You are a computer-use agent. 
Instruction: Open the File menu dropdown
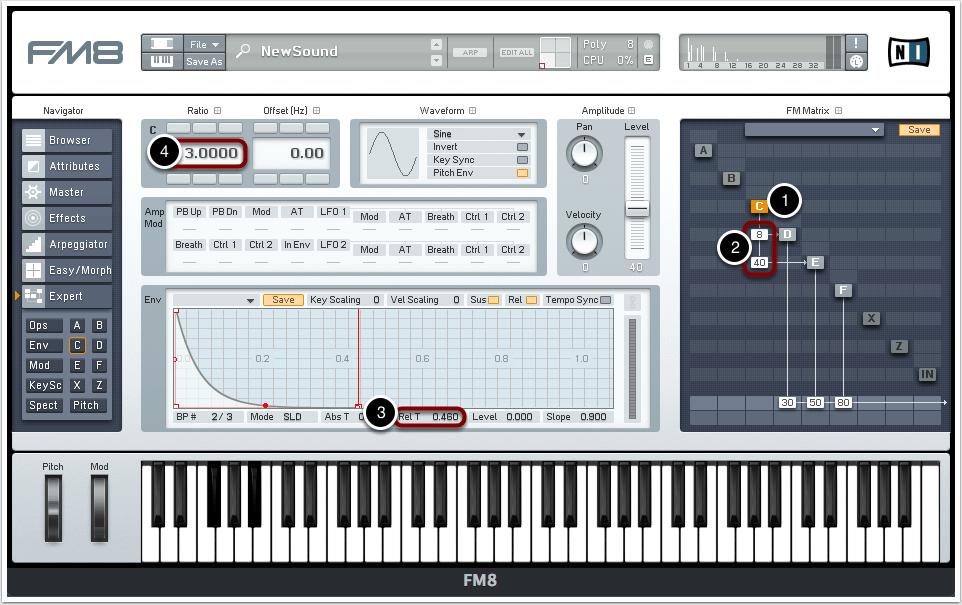point(204,44)
